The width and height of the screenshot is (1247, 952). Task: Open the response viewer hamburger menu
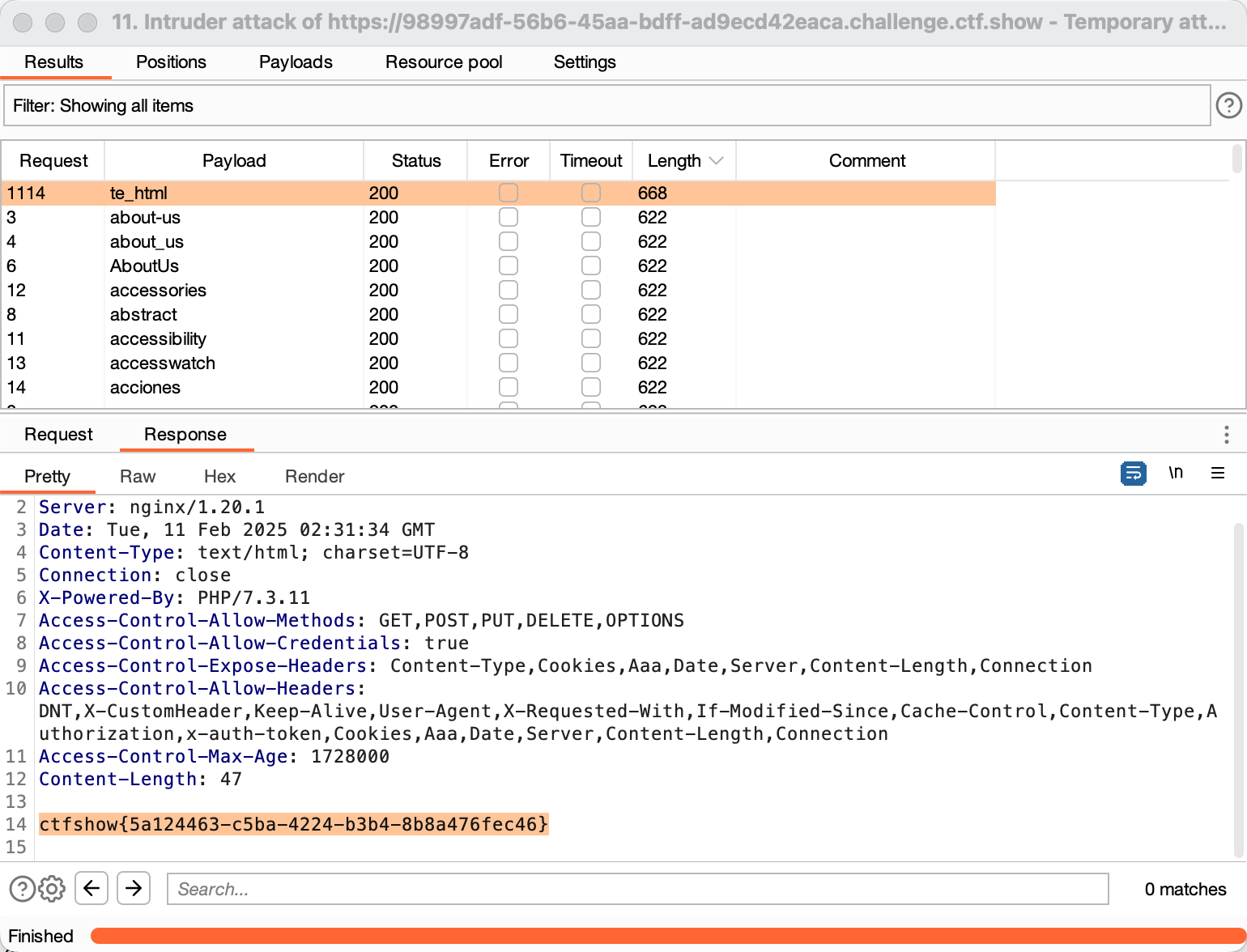pyautogui.click(x=1217, y=473)
